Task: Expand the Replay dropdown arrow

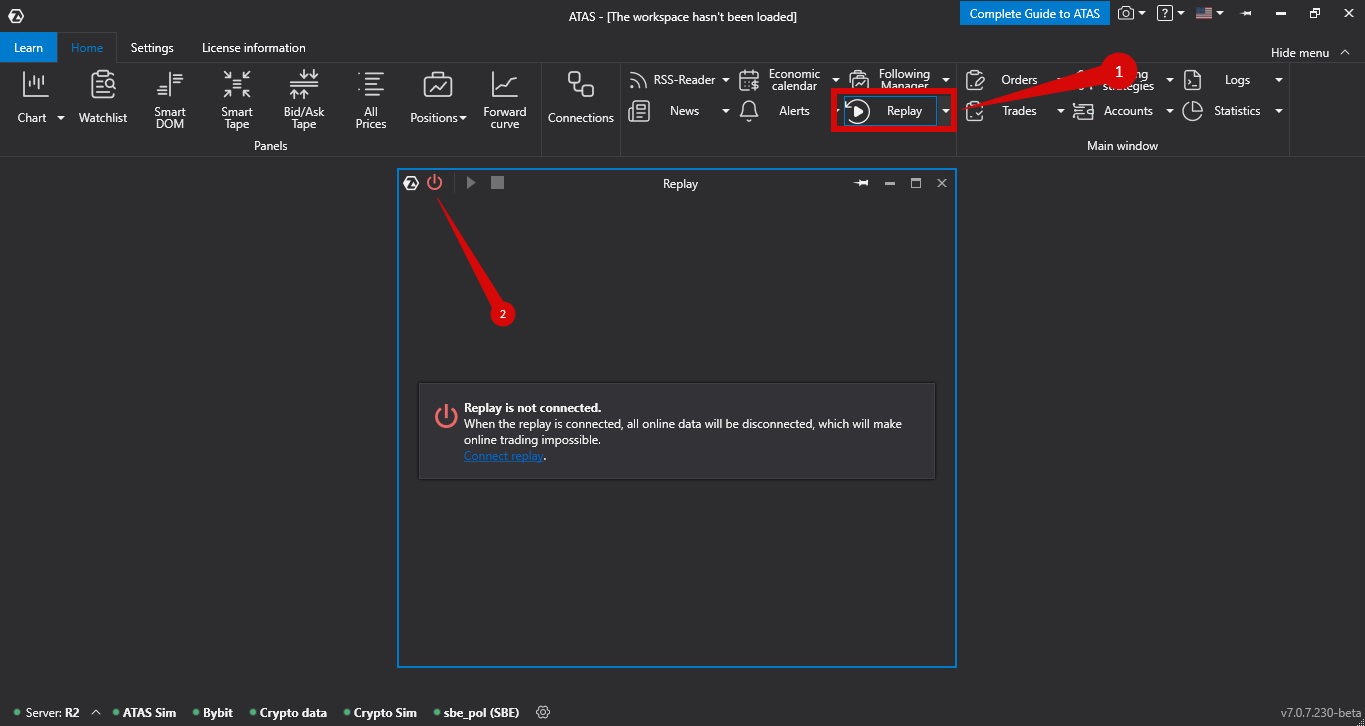Action: click(x=946, y=111)
